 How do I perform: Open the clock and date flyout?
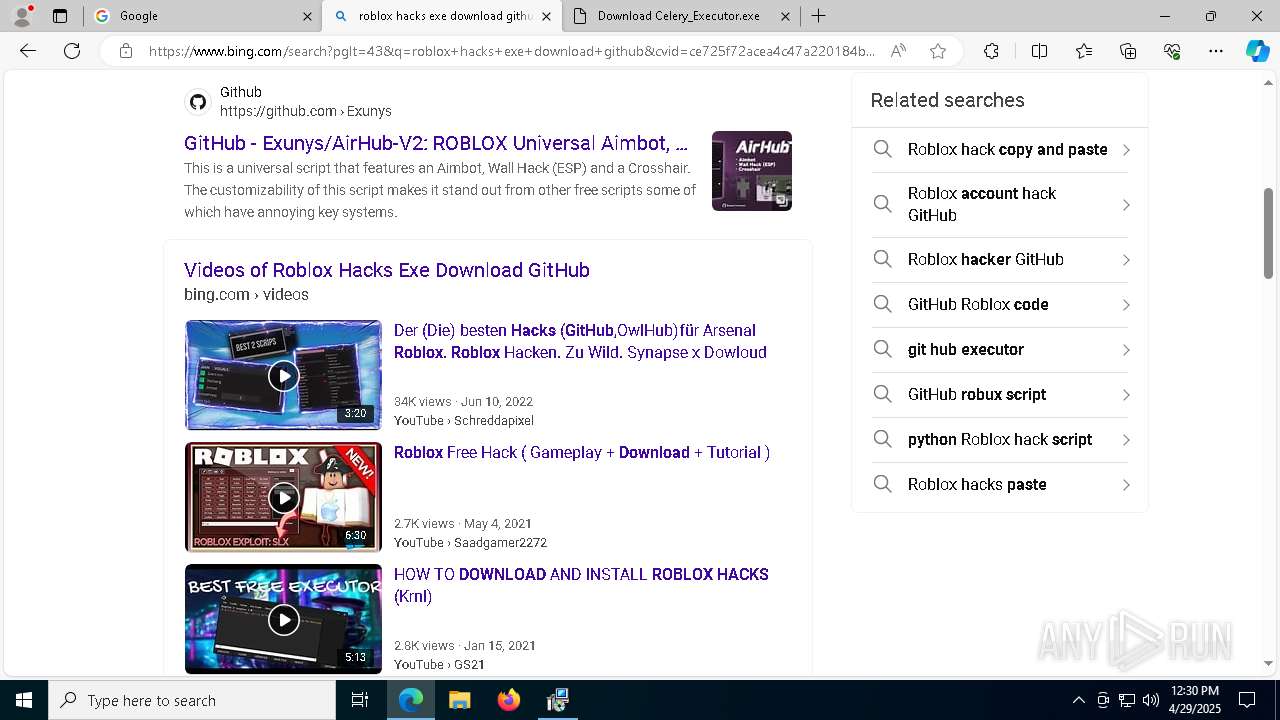(1194, 700)
